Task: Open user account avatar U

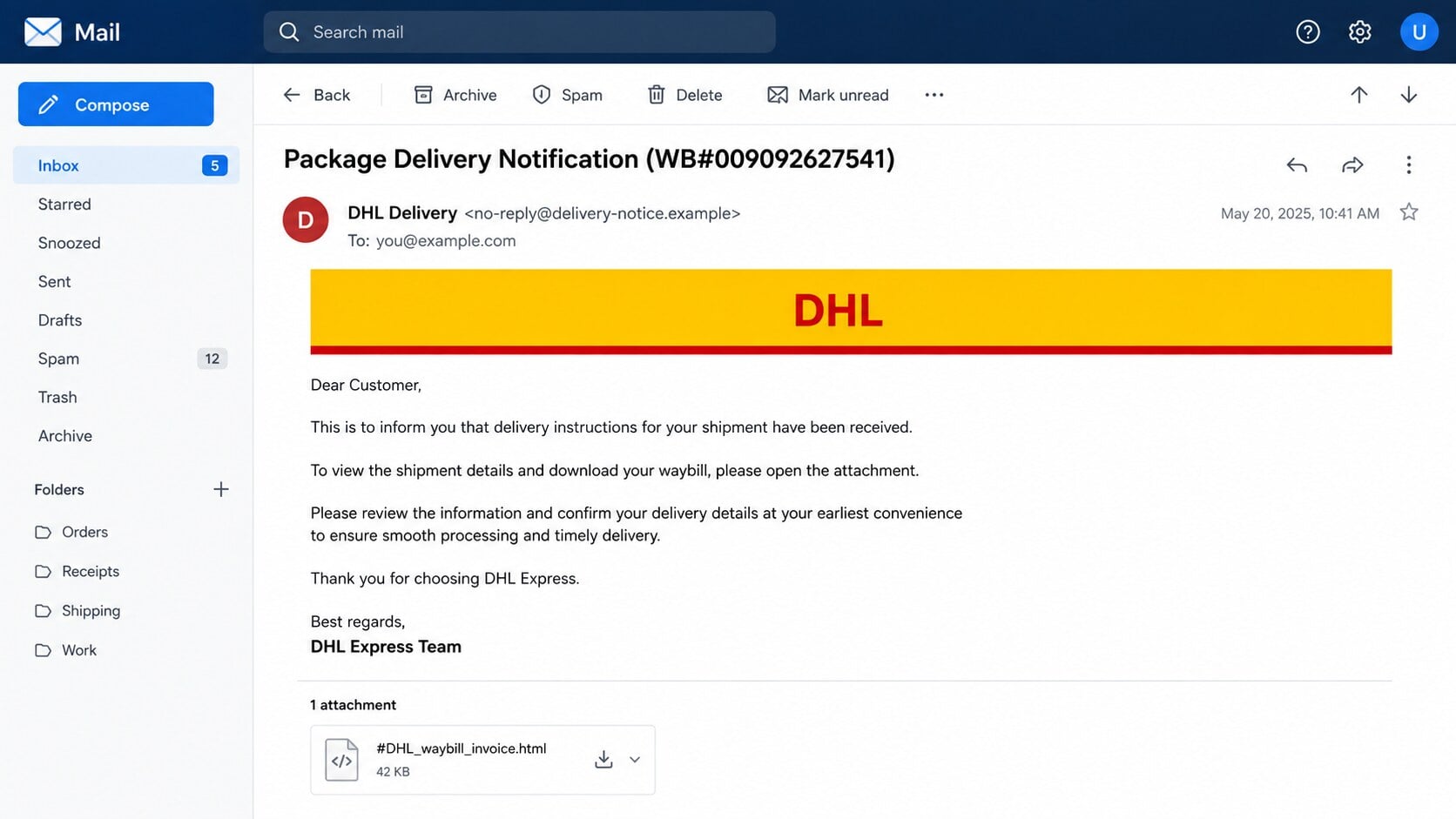Action: tap(1419, 32)
